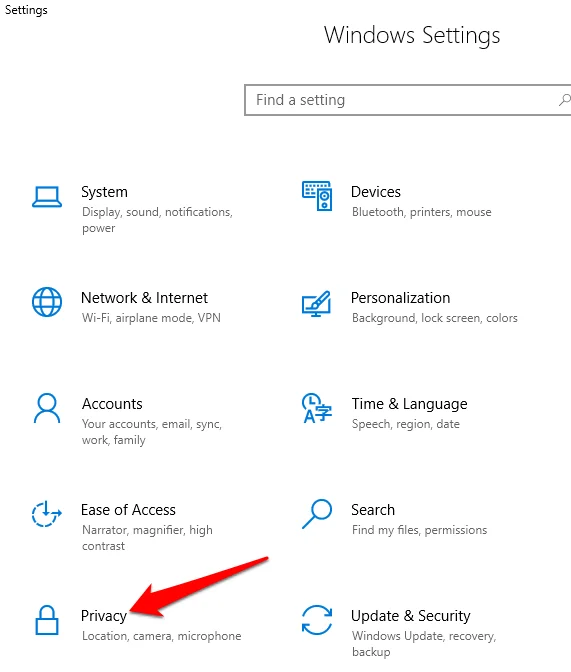
Task: Click 'Narrator, magnifier, high contrast' text
Action: coord(147,538)
